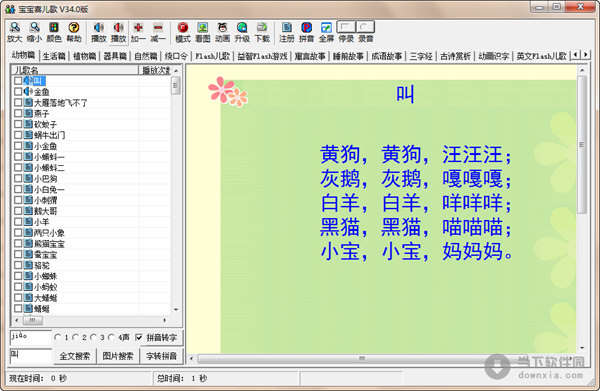Select tone radio button 4声
The width and height of the screenshot is (600, 391).
111,337
